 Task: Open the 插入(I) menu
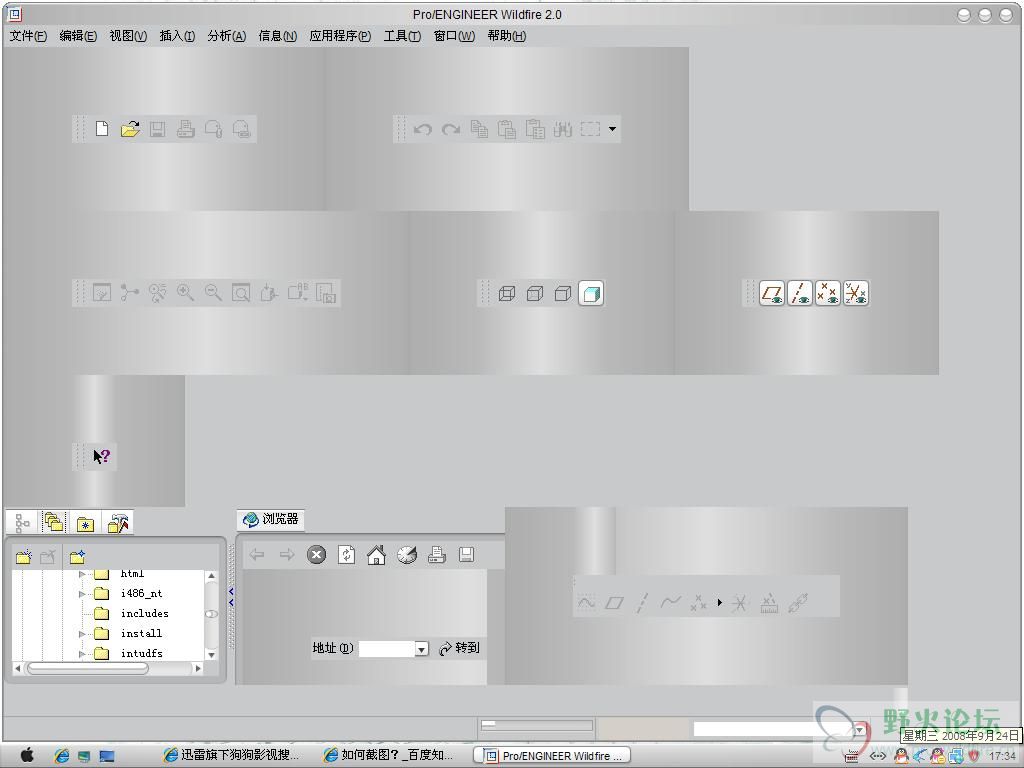[177, 36]
